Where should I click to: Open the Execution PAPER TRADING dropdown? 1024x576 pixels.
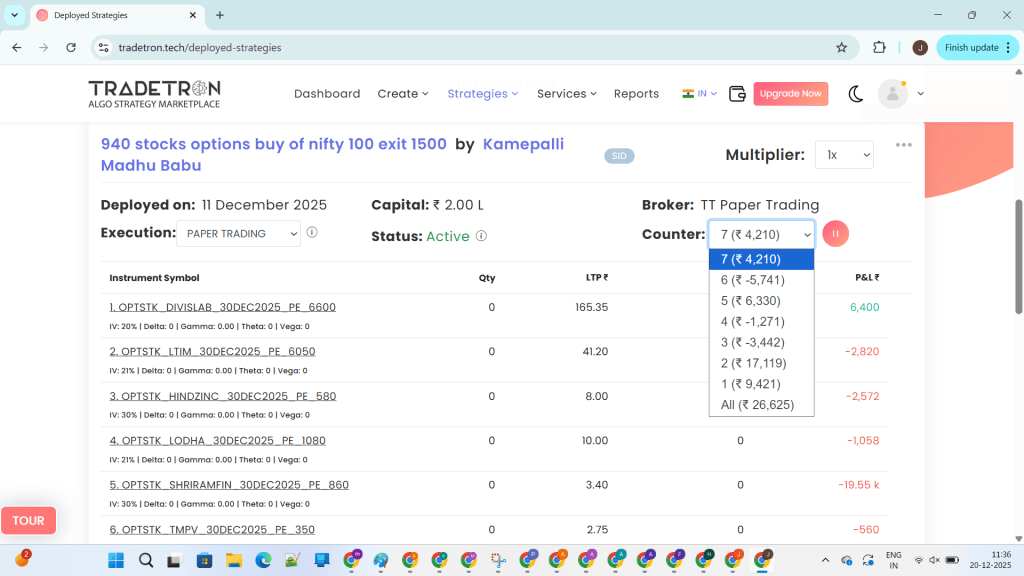238,234
